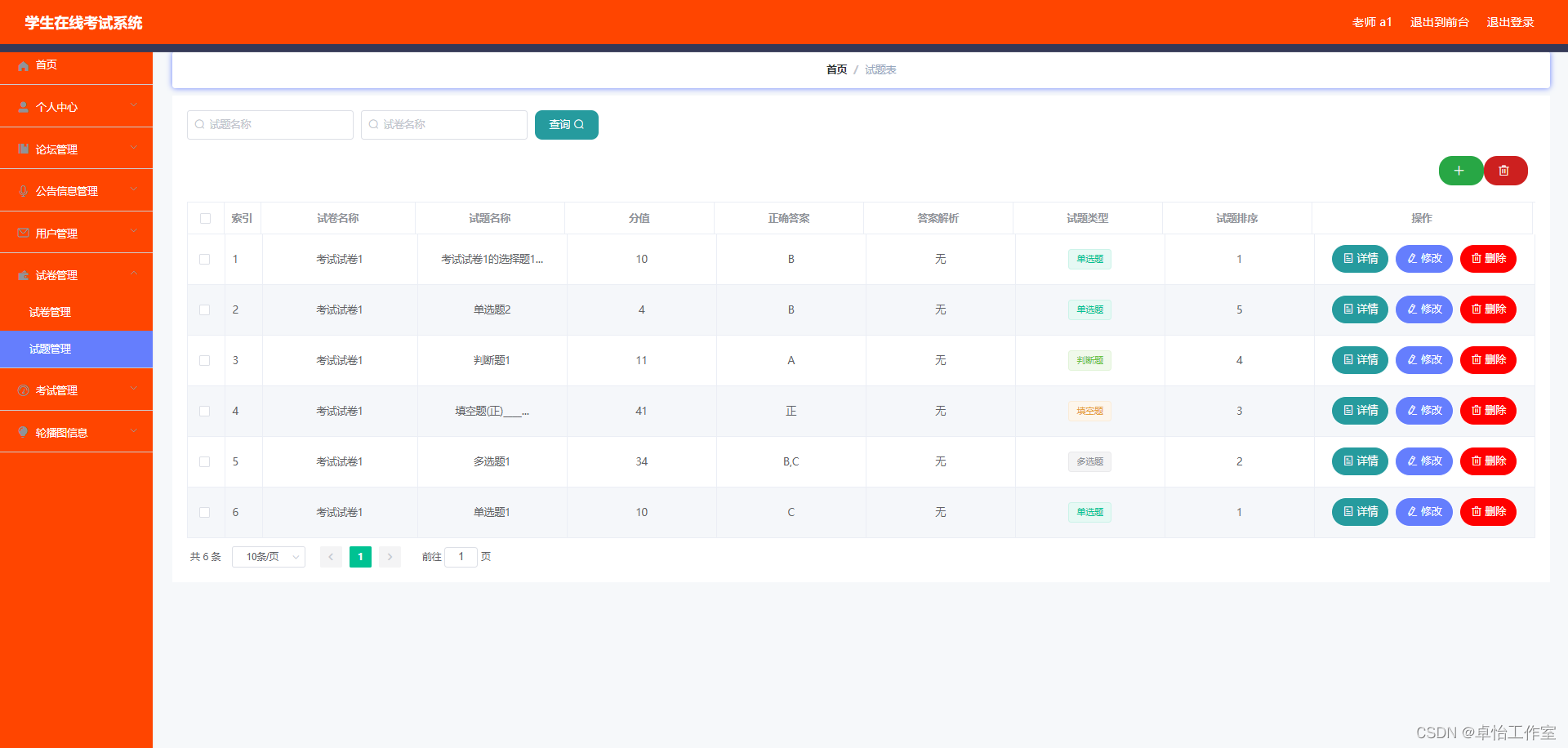Open 详情 for 判断题1 row
The width and height of the screenshot is (1568, 748).
coord(1360,360)
